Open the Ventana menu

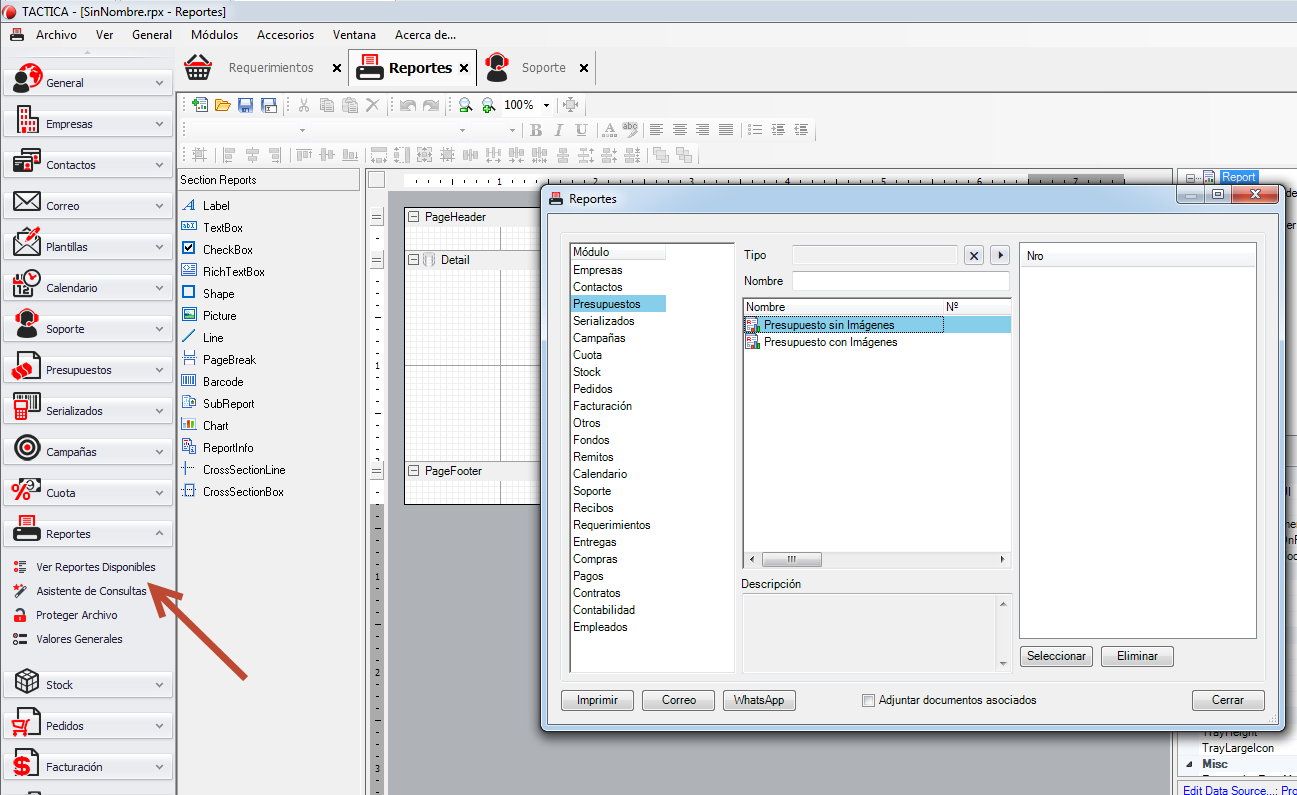tap(354, 34)
